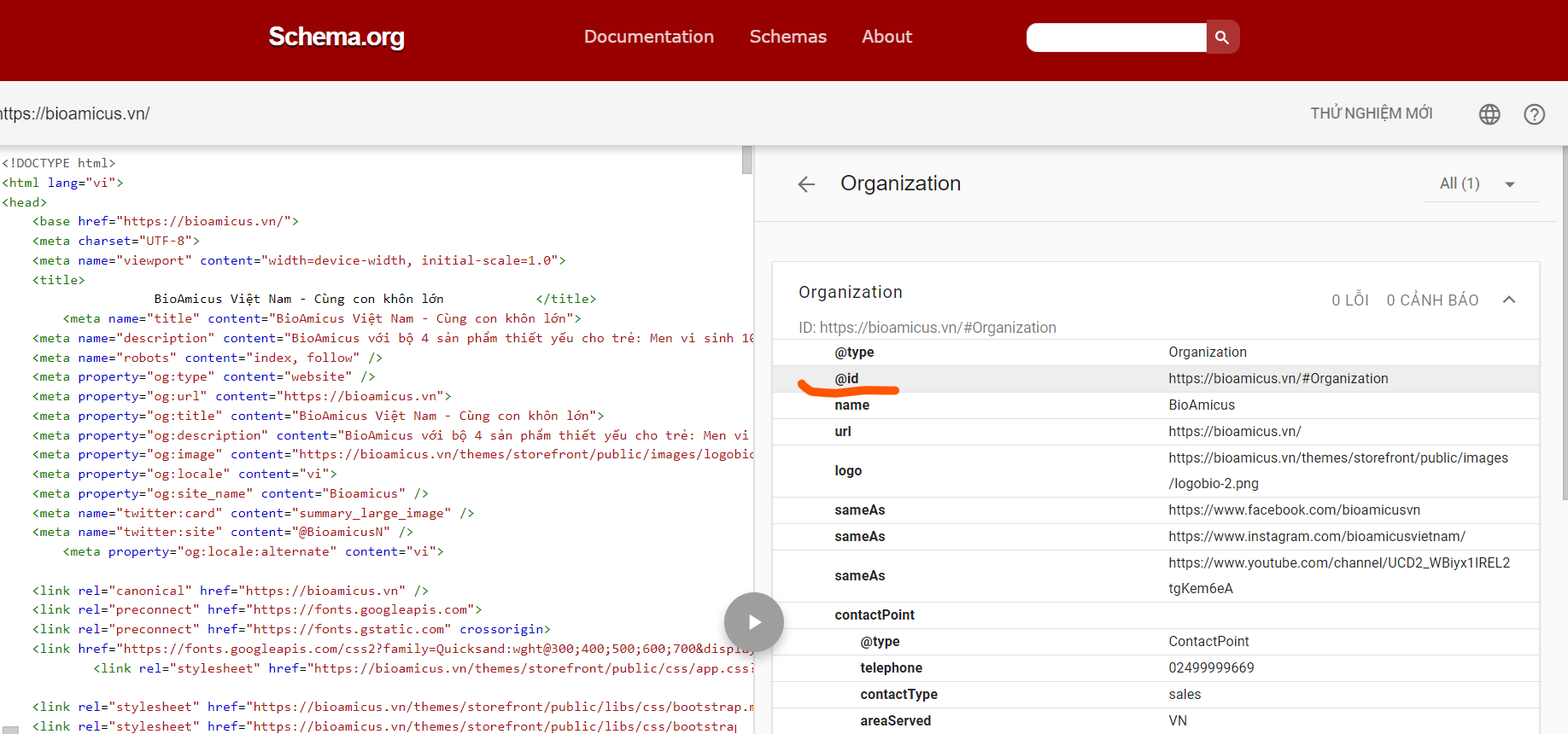Select the @id value https://bioamicus.vn/#Organization

pos(1278,379)
